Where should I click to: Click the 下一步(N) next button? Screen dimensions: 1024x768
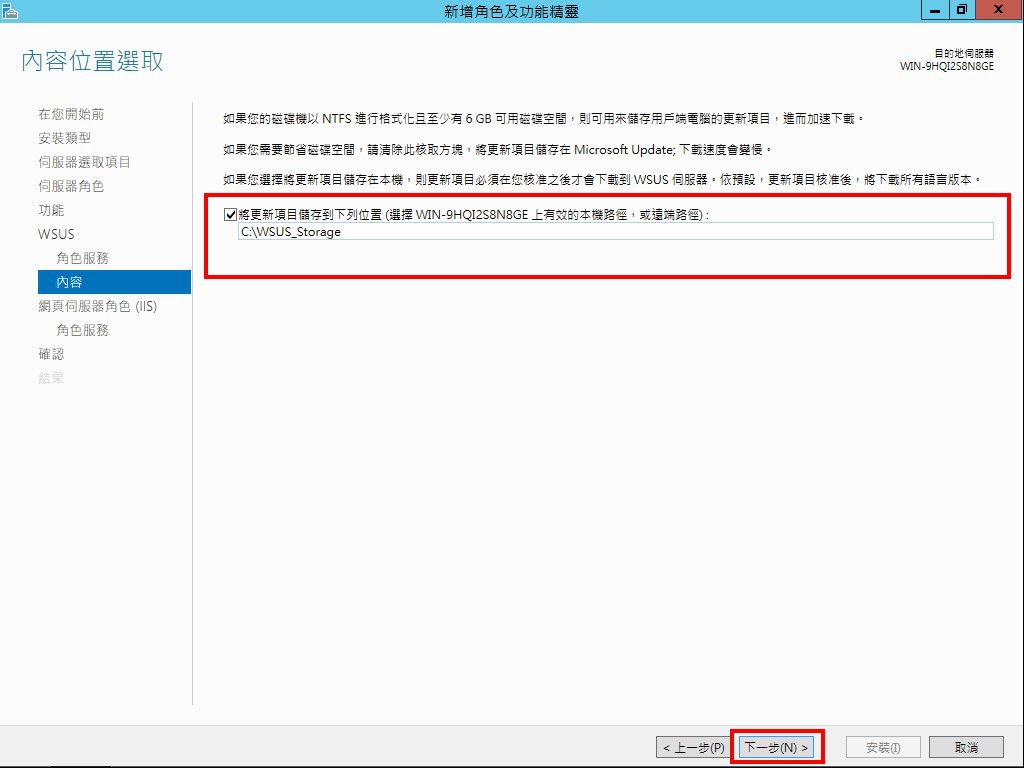tap(776, 747)
